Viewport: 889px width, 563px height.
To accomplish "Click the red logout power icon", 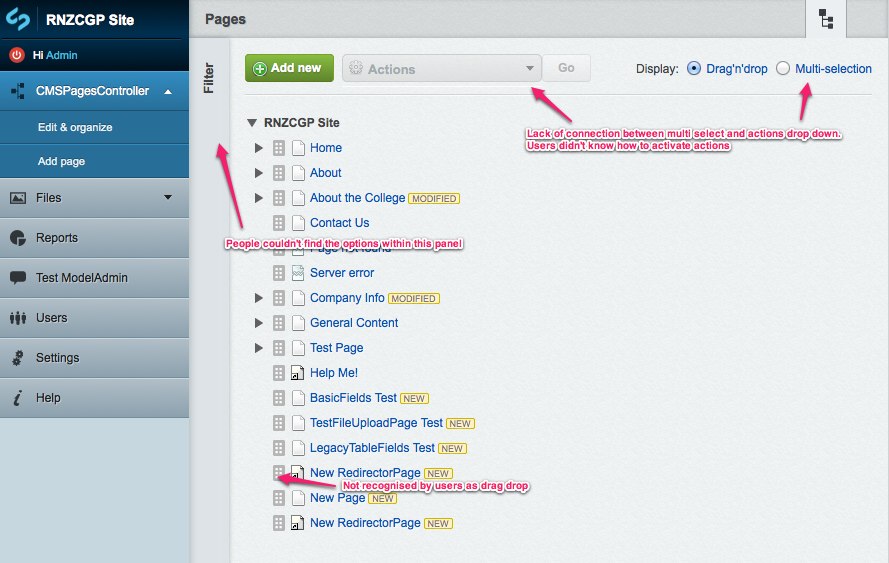I will tap(17, 55).
